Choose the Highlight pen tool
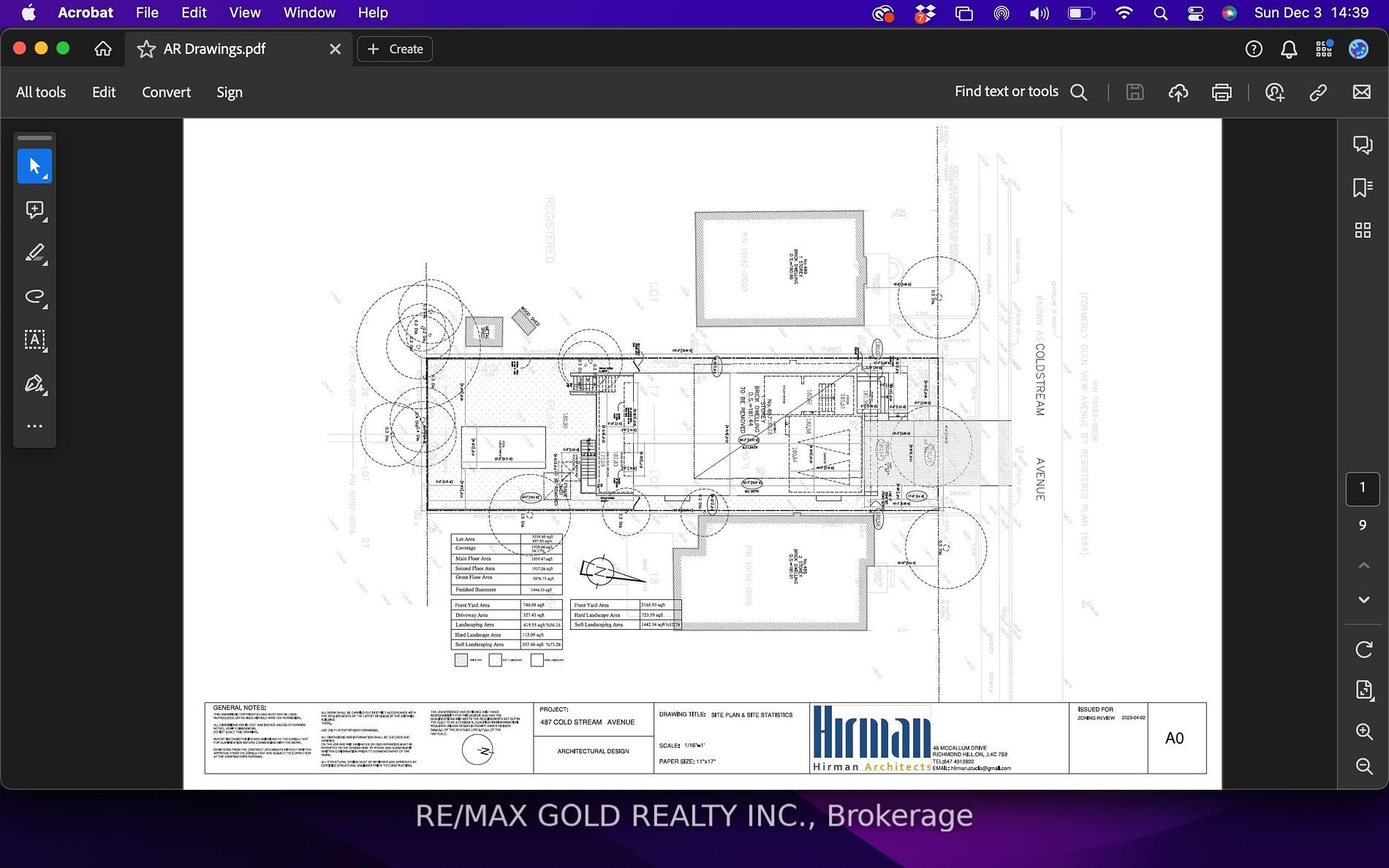Image resolution: width=1389 pixels, height=868 pixels. coord(34,254)
